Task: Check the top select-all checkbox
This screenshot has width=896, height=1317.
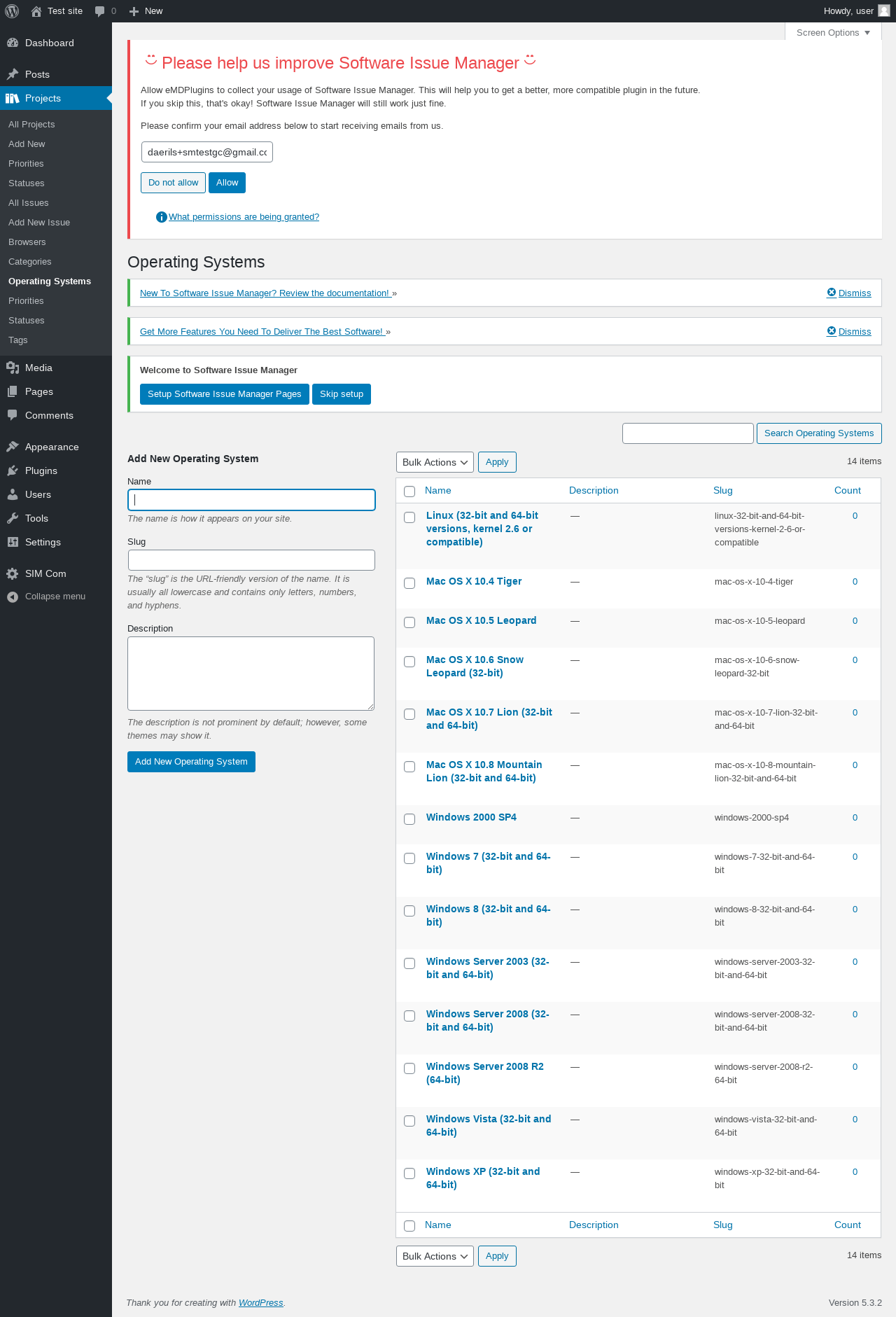Action: tap(409, 492)
